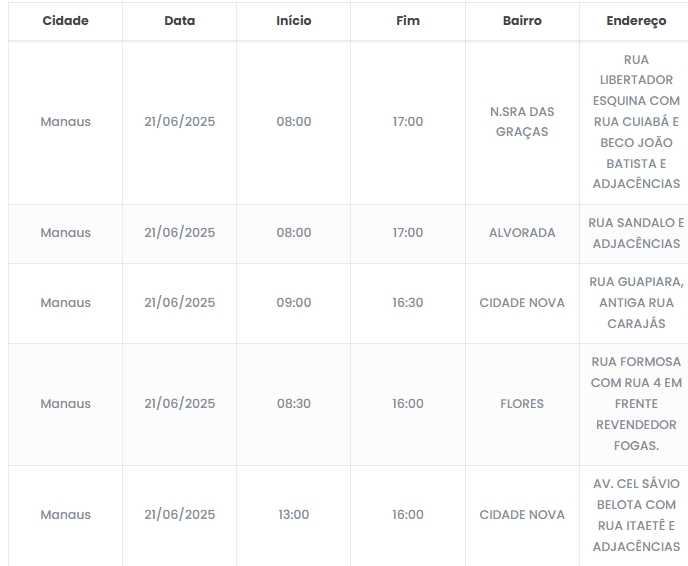688x566 pixels.
Task: Select the 13:00 start time cell
Action: click(294, 515)
